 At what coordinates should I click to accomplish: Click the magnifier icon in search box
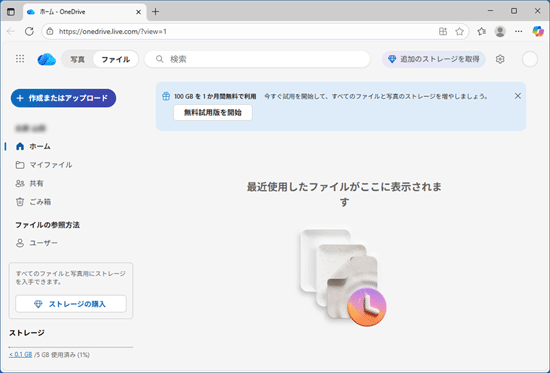[x=160, y=59]
